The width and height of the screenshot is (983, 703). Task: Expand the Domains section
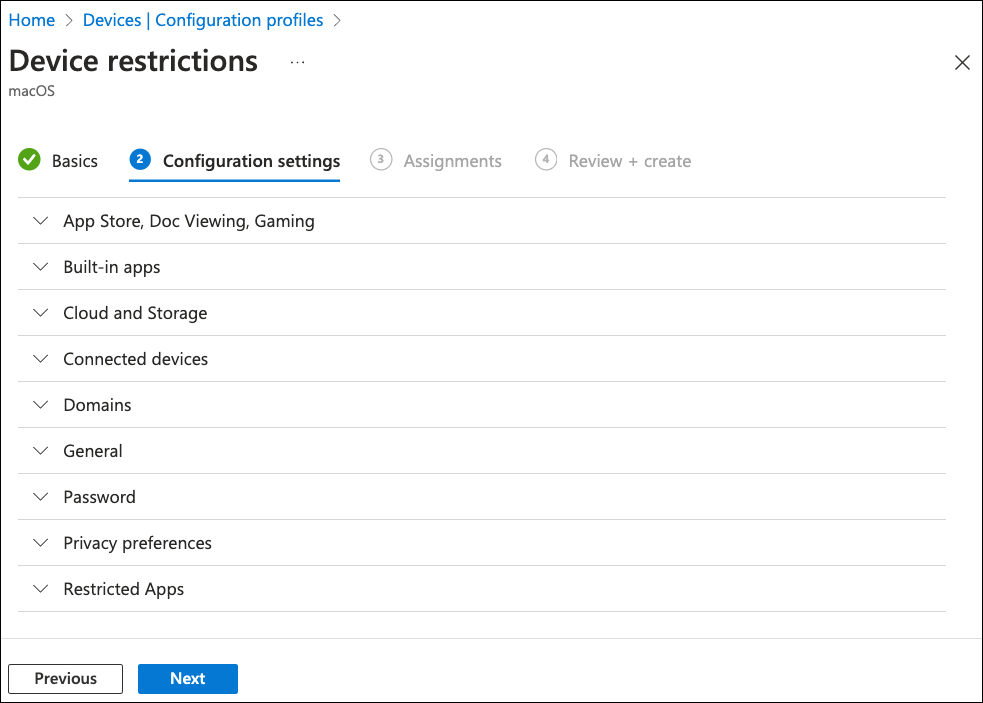(x=97, y=405)
